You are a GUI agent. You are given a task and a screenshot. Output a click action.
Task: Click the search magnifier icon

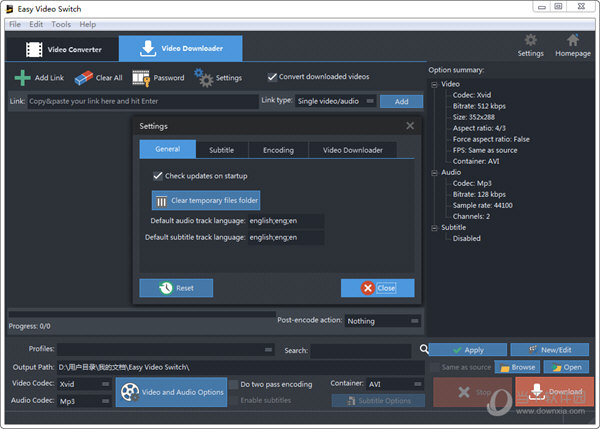424,349
